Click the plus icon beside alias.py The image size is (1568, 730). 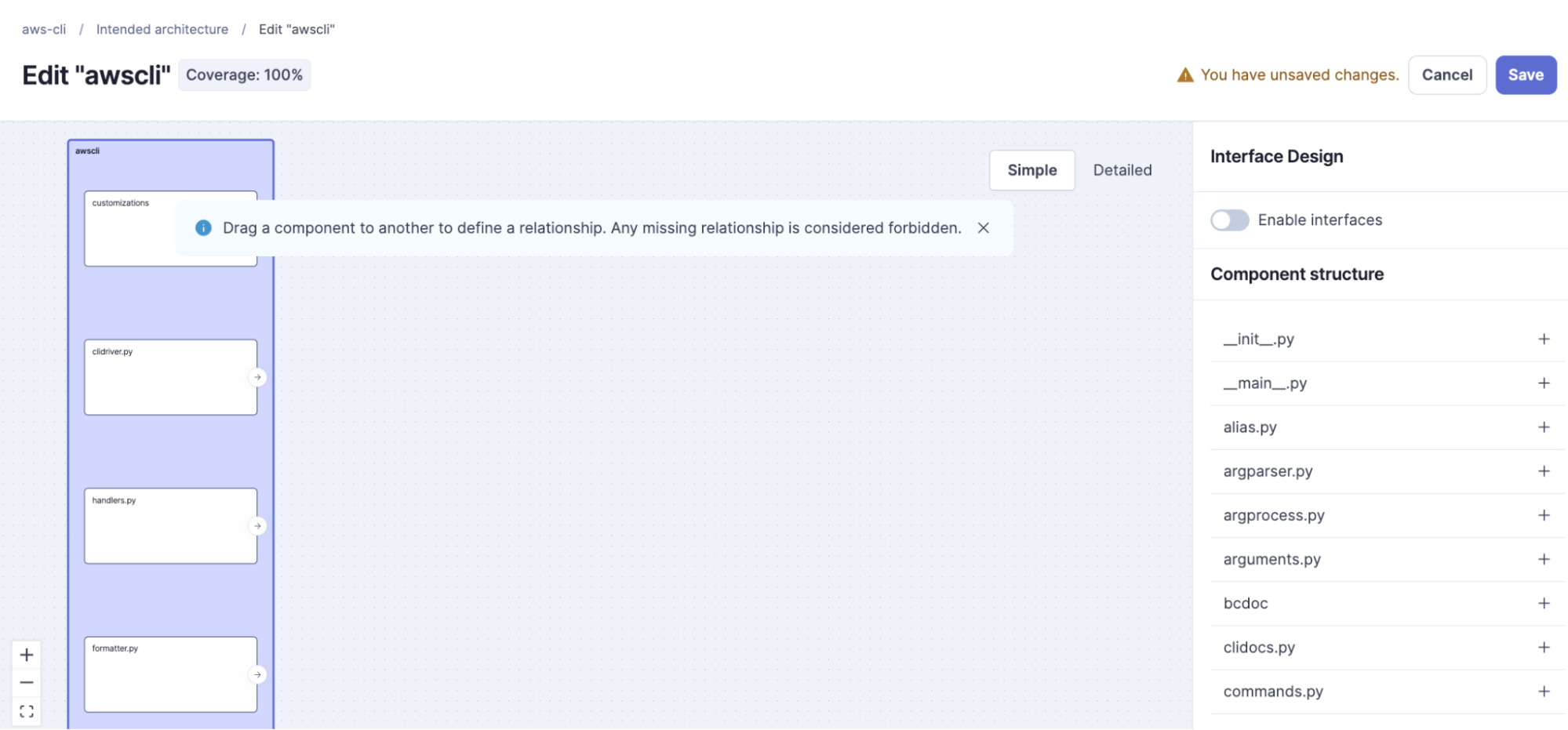(1544, 427)
